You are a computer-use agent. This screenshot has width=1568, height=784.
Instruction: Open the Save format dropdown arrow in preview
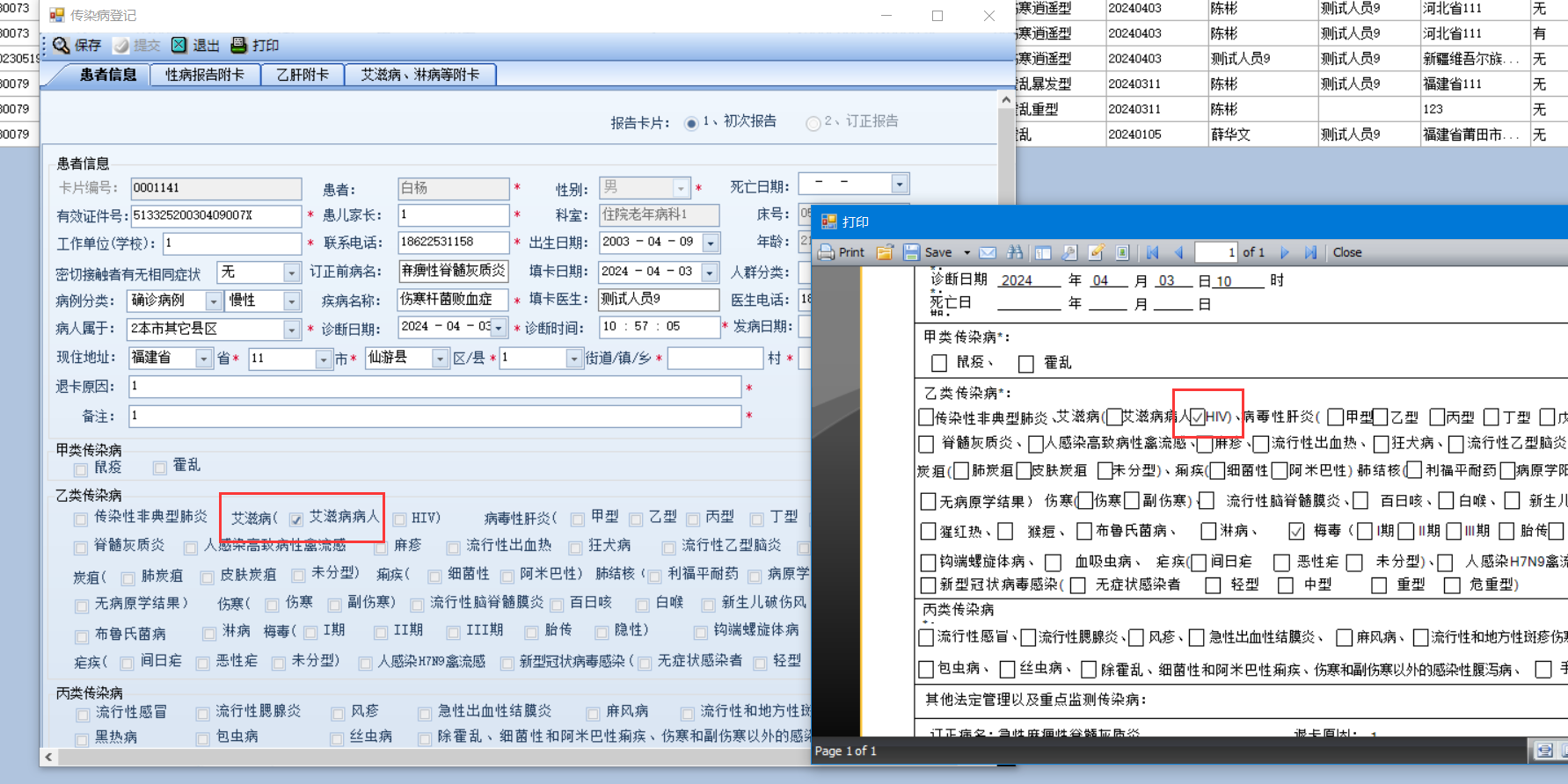[966, 252]
